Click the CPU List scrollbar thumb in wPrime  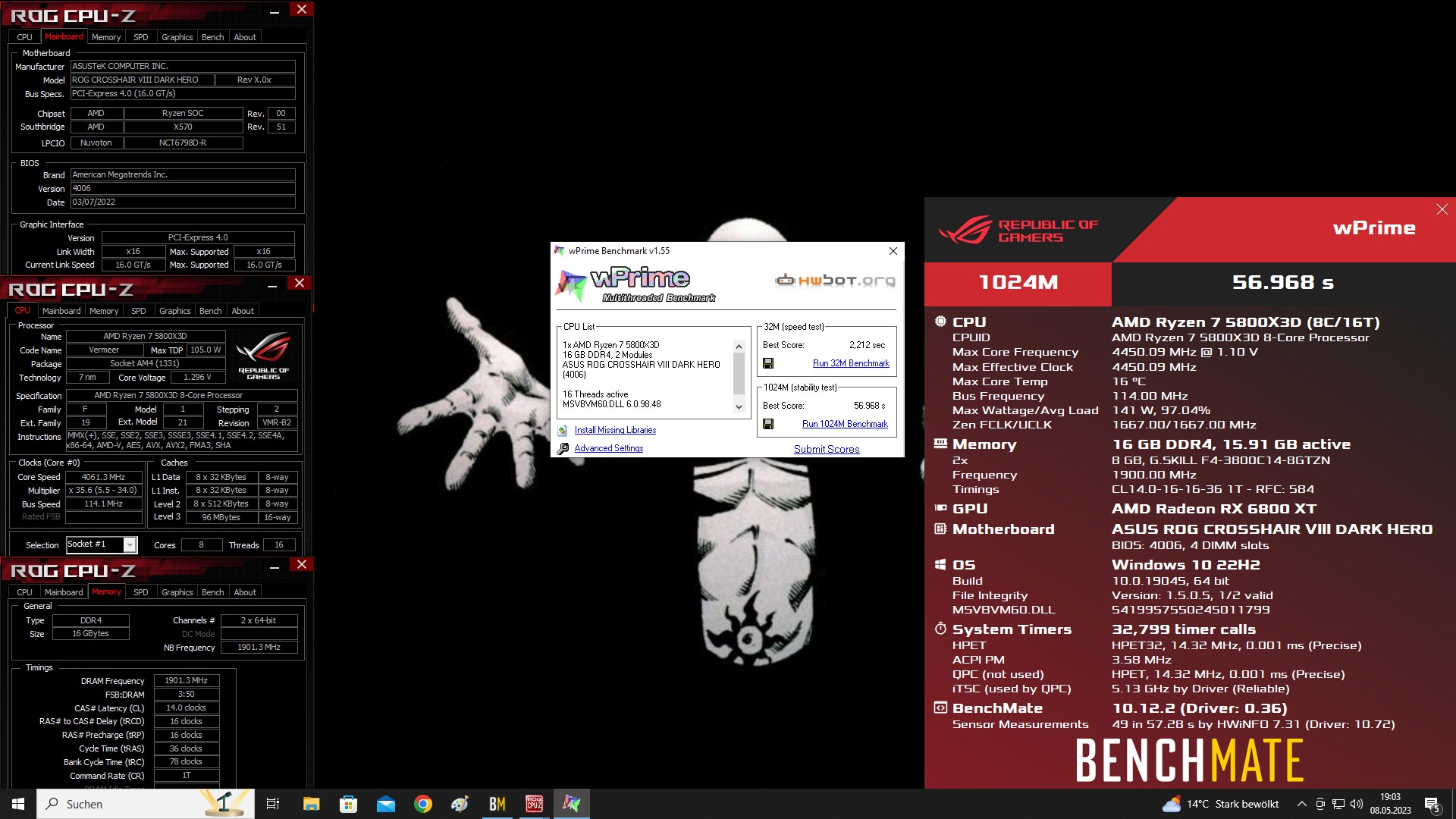tap(739, 374)
